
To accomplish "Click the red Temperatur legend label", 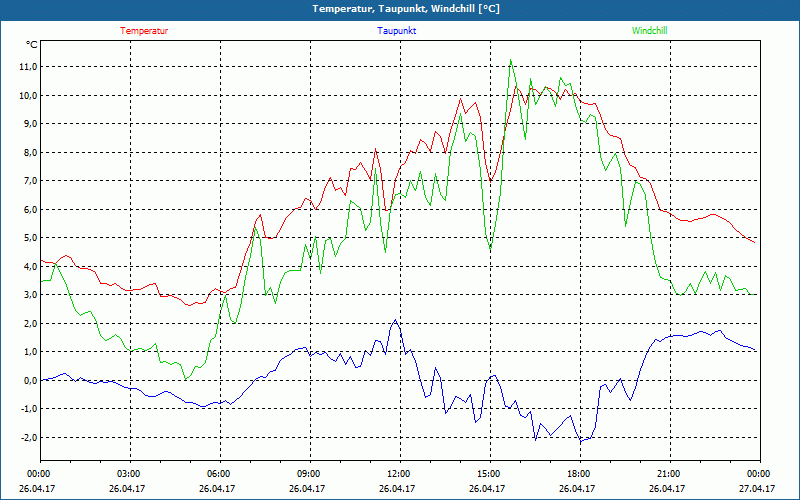I will pyautogui.click(x=144, y=31).
